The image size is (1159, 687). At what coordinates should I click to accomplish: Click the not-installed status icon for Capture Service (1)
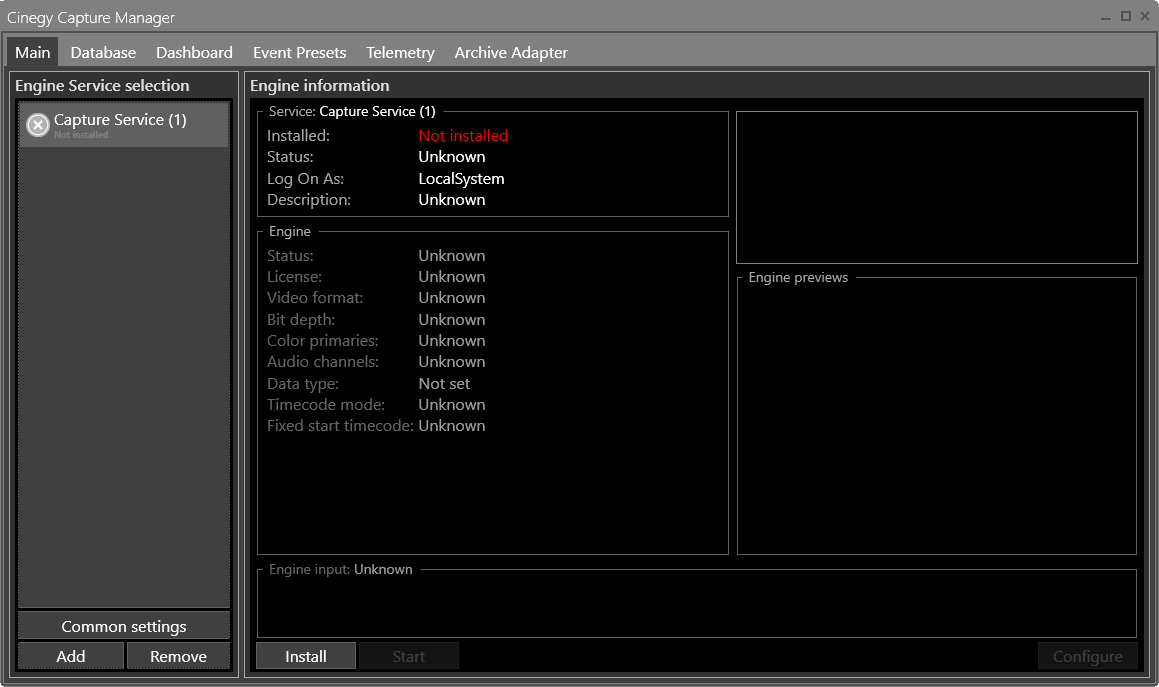pyautogui.click(x=38, y=125)
